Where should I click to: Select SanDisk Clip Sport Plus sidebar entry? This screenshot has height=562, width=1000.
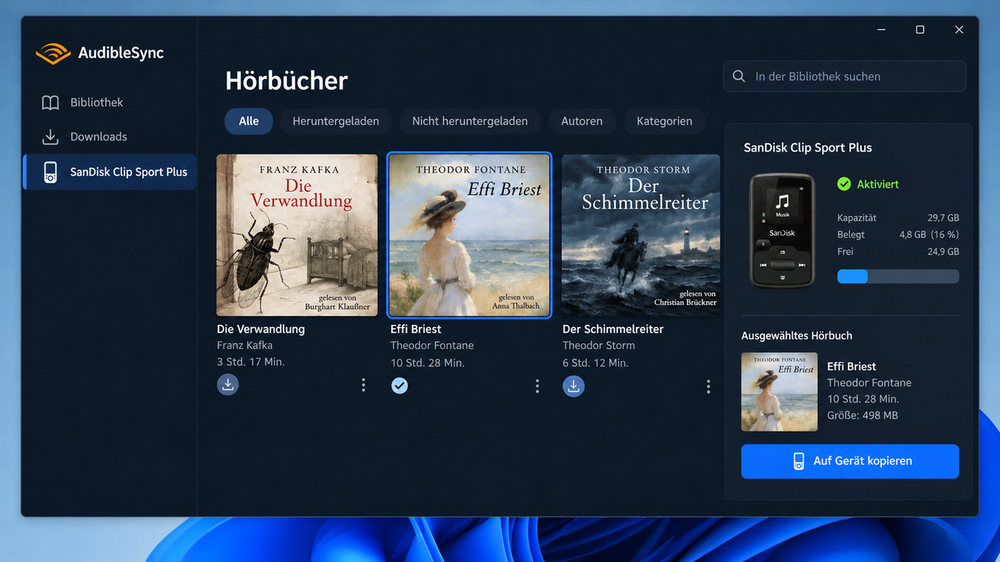(x=110, y=172)
